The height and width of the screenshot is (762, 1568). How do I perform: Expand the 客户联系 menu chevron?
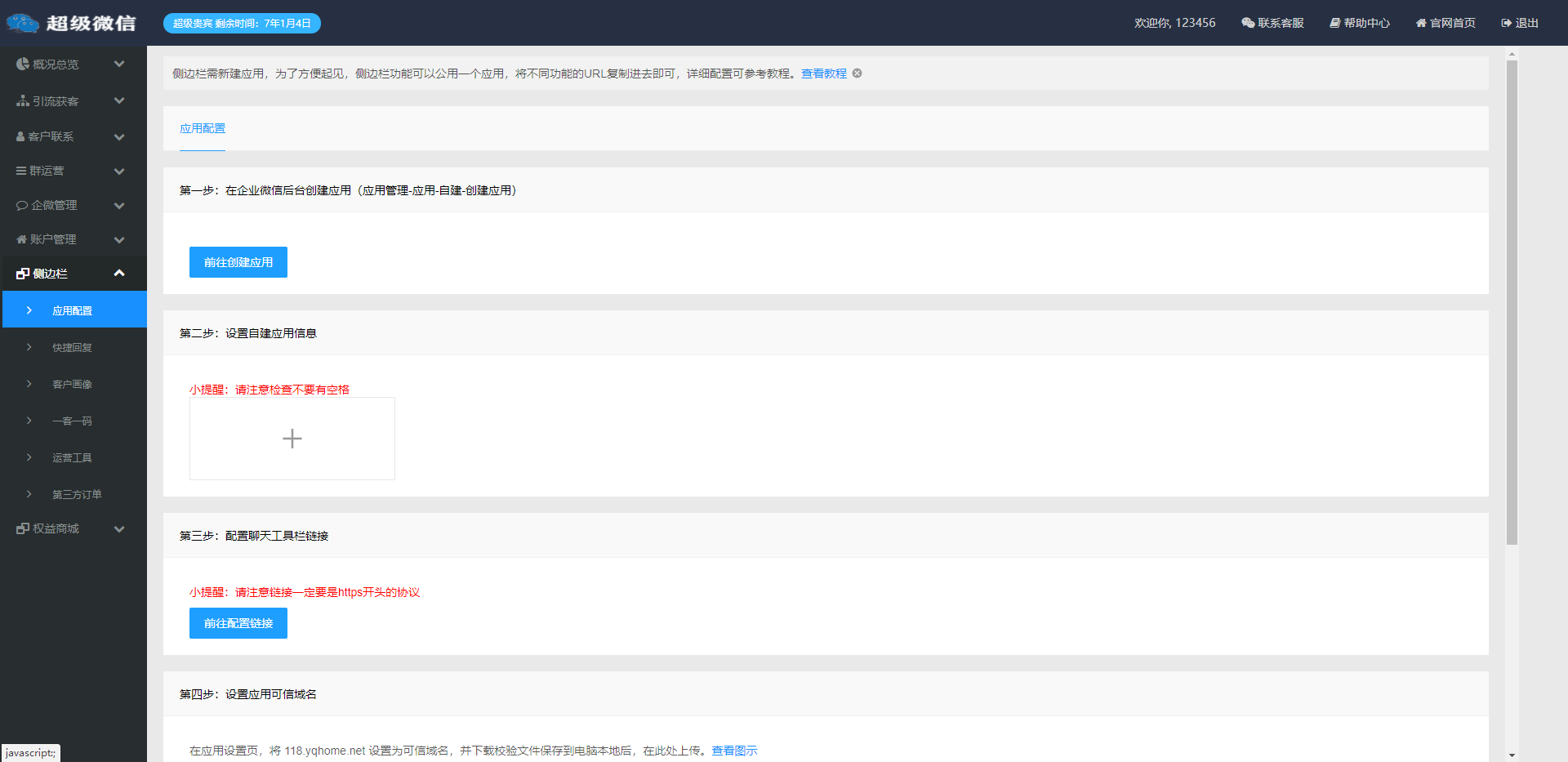point(119,136)
